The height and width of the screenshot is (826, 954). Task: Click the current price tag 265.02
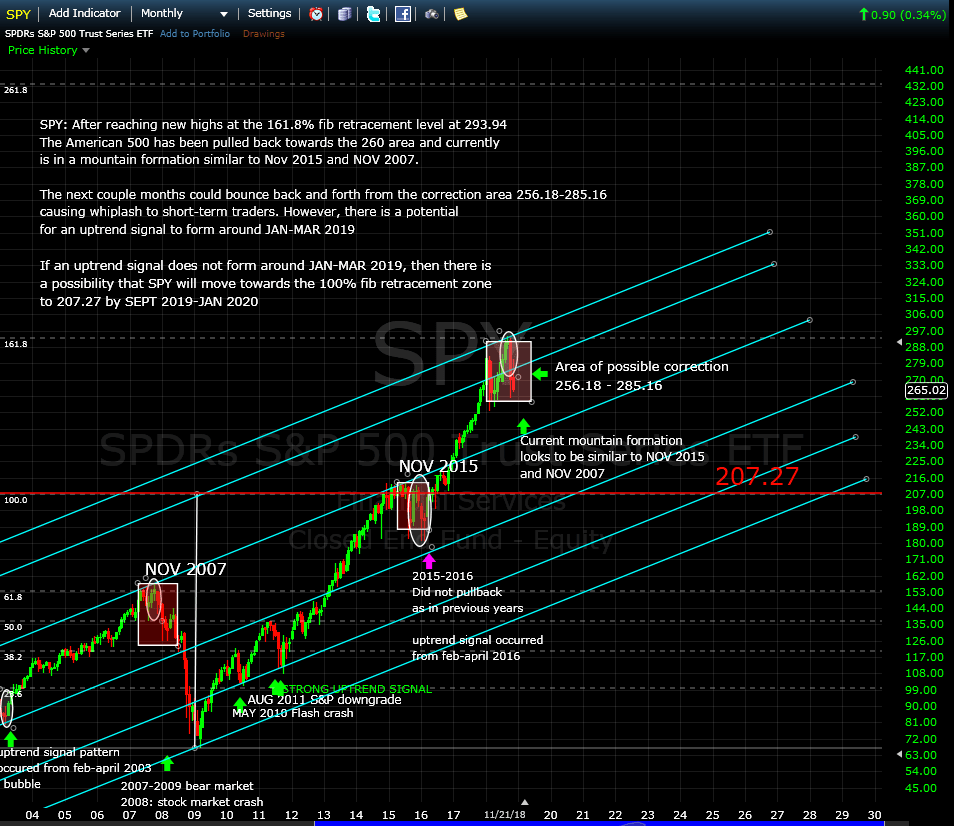[926, 390]
